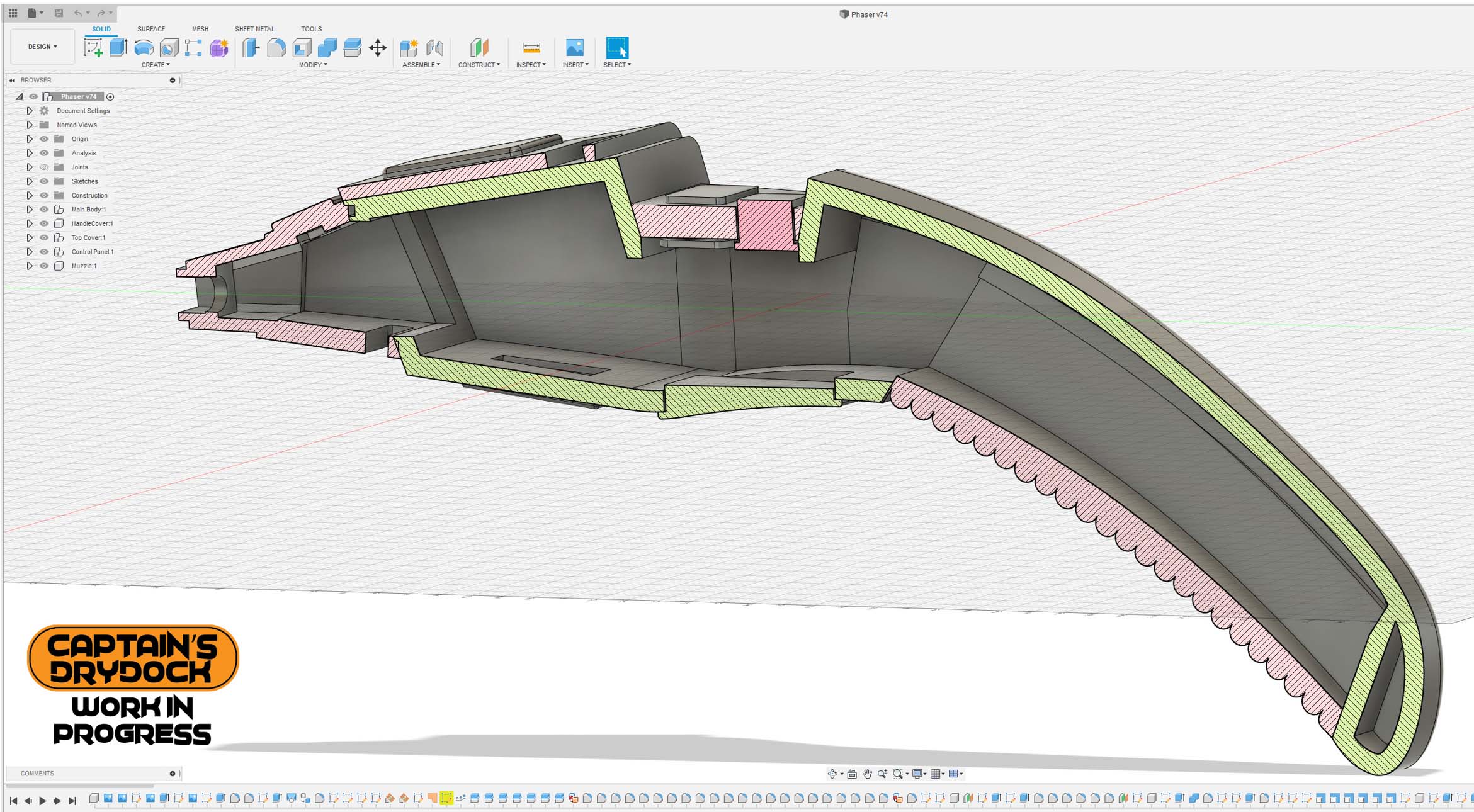Viewport: 1474px width, 812px height.
Task: Hide the Main Body:1 component
Action: click(44, 210)
